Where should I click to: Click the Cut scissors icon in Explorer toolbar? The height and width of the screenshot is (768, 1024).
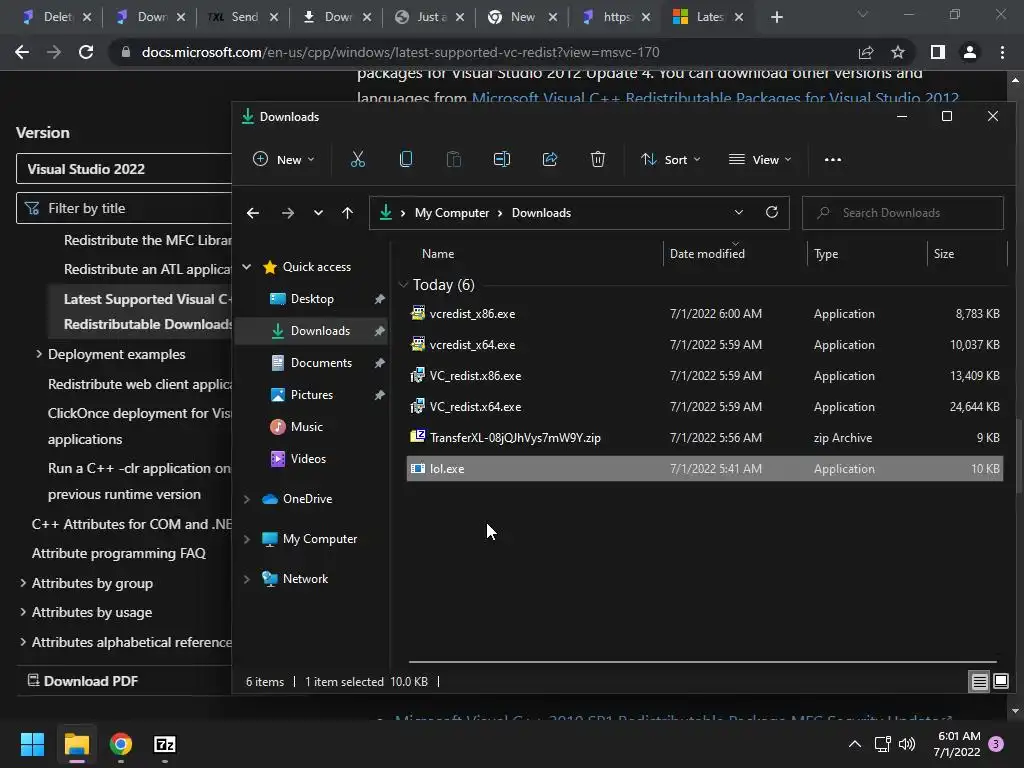[357, 159]
